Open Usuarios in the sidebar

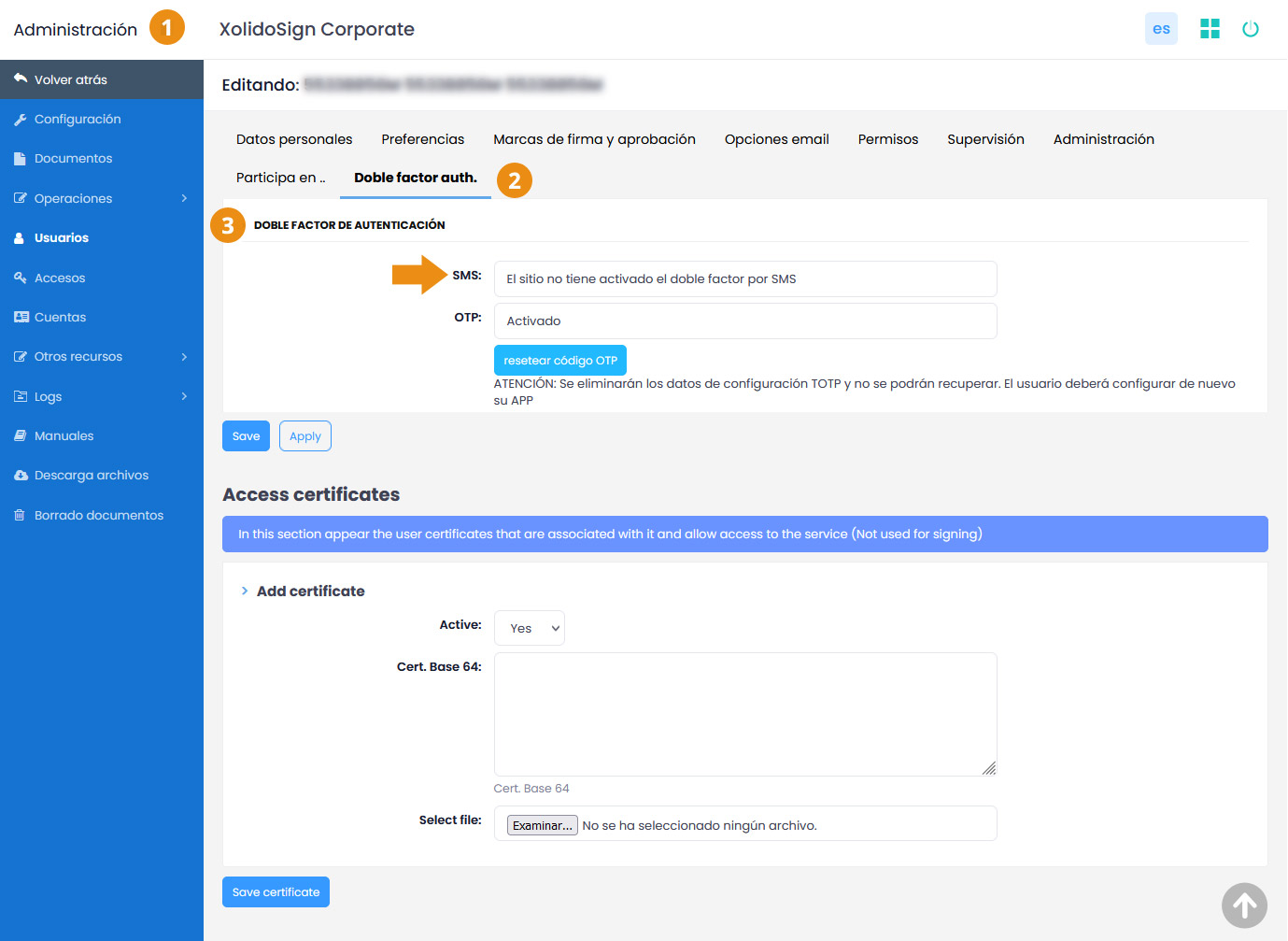(102, 238)
